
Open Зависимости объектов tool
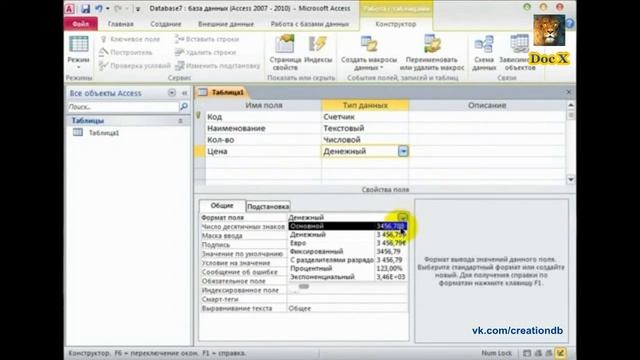[520, 53]
